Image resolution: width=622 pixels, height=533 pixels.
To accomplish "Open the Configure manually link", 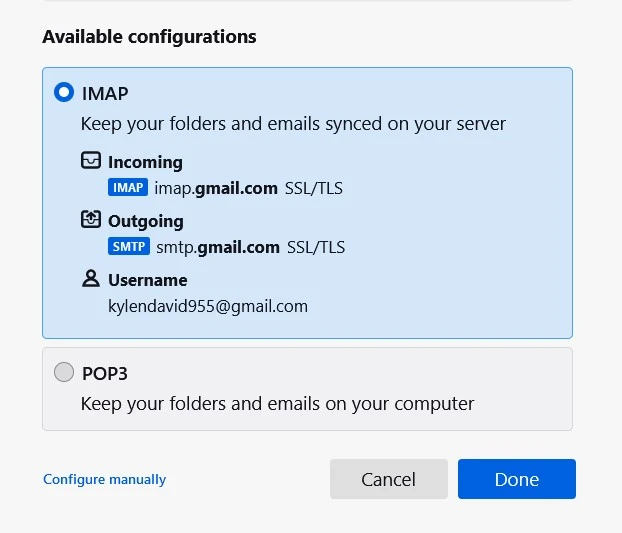I will coord(104,480).
